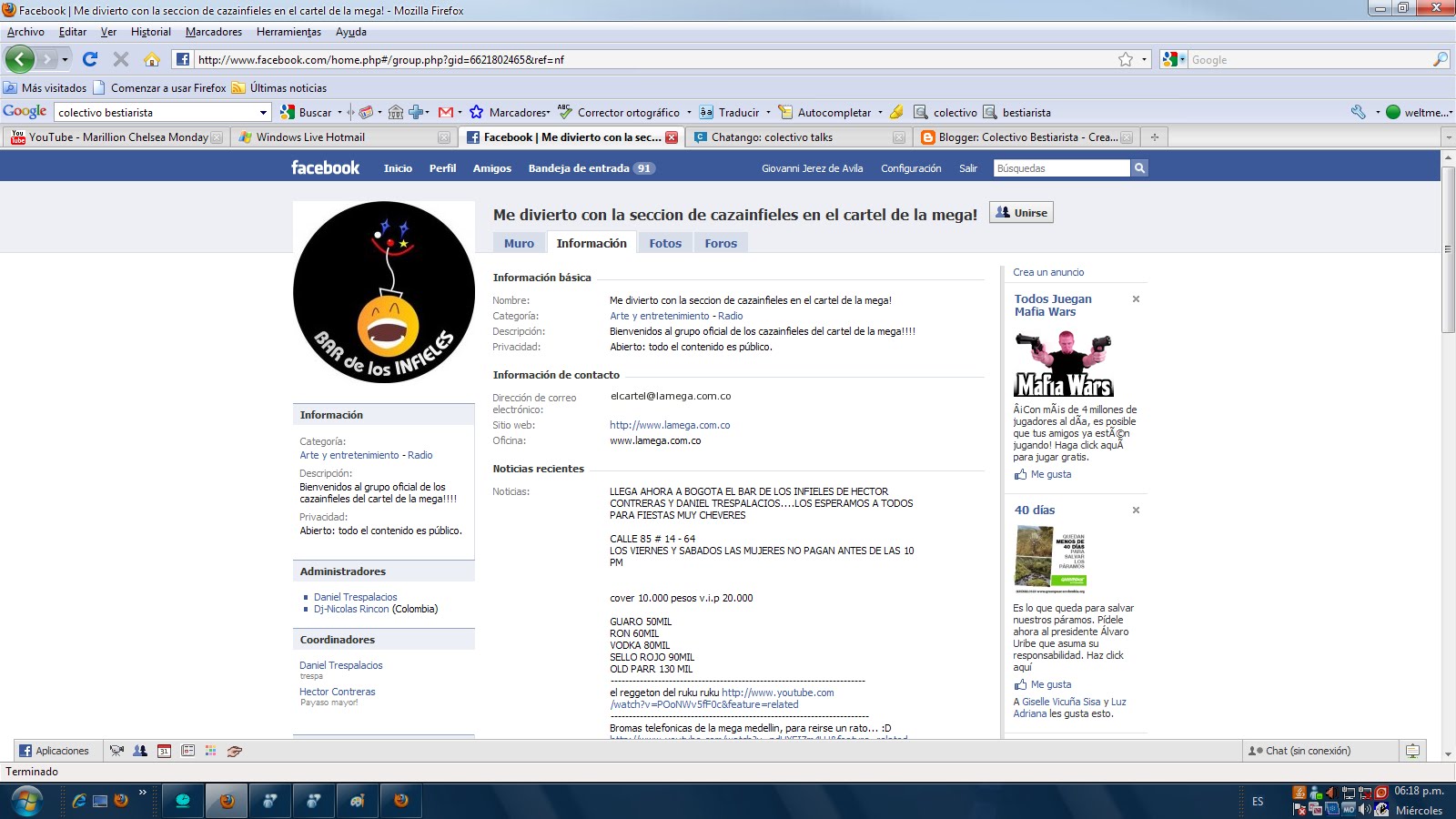Open Windows Start orb
Image resolution: width=1456 pixels, height=819 pixels.
tap(26, 802)
